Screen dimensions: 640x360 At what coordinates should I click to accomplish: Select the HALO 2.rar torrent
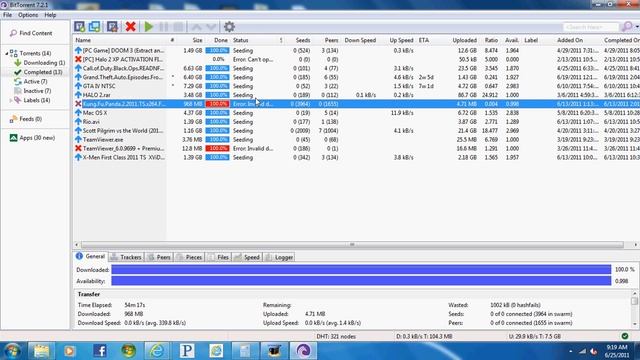[97, 96]
